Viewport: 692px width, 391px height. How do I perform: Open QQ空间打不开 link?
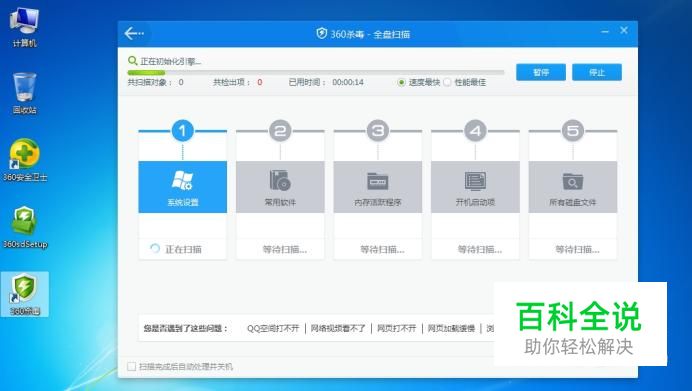pyautogui.click(x=273, y=328)
